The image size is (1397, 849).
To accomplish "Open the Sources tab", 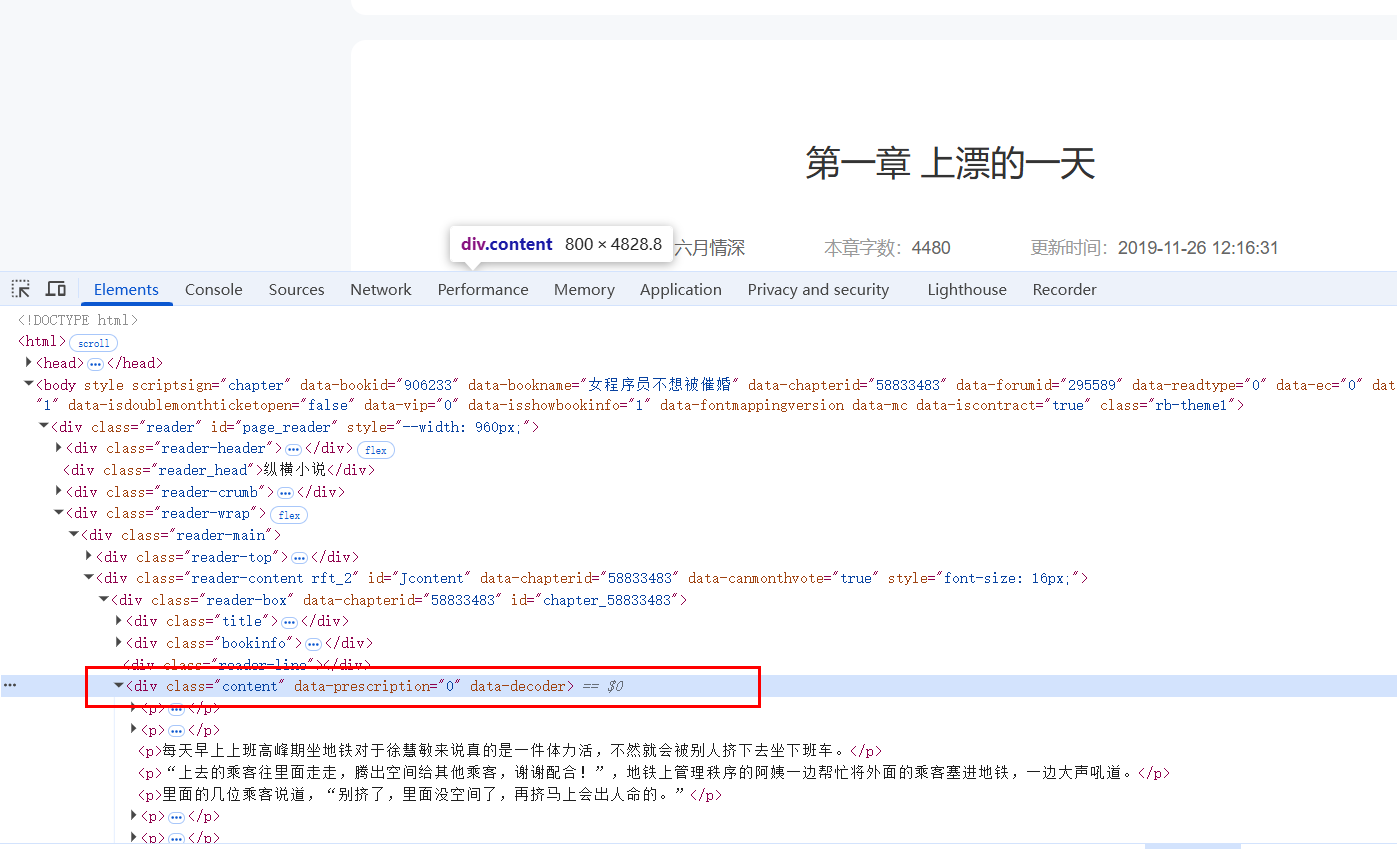I will coord(296,289).
